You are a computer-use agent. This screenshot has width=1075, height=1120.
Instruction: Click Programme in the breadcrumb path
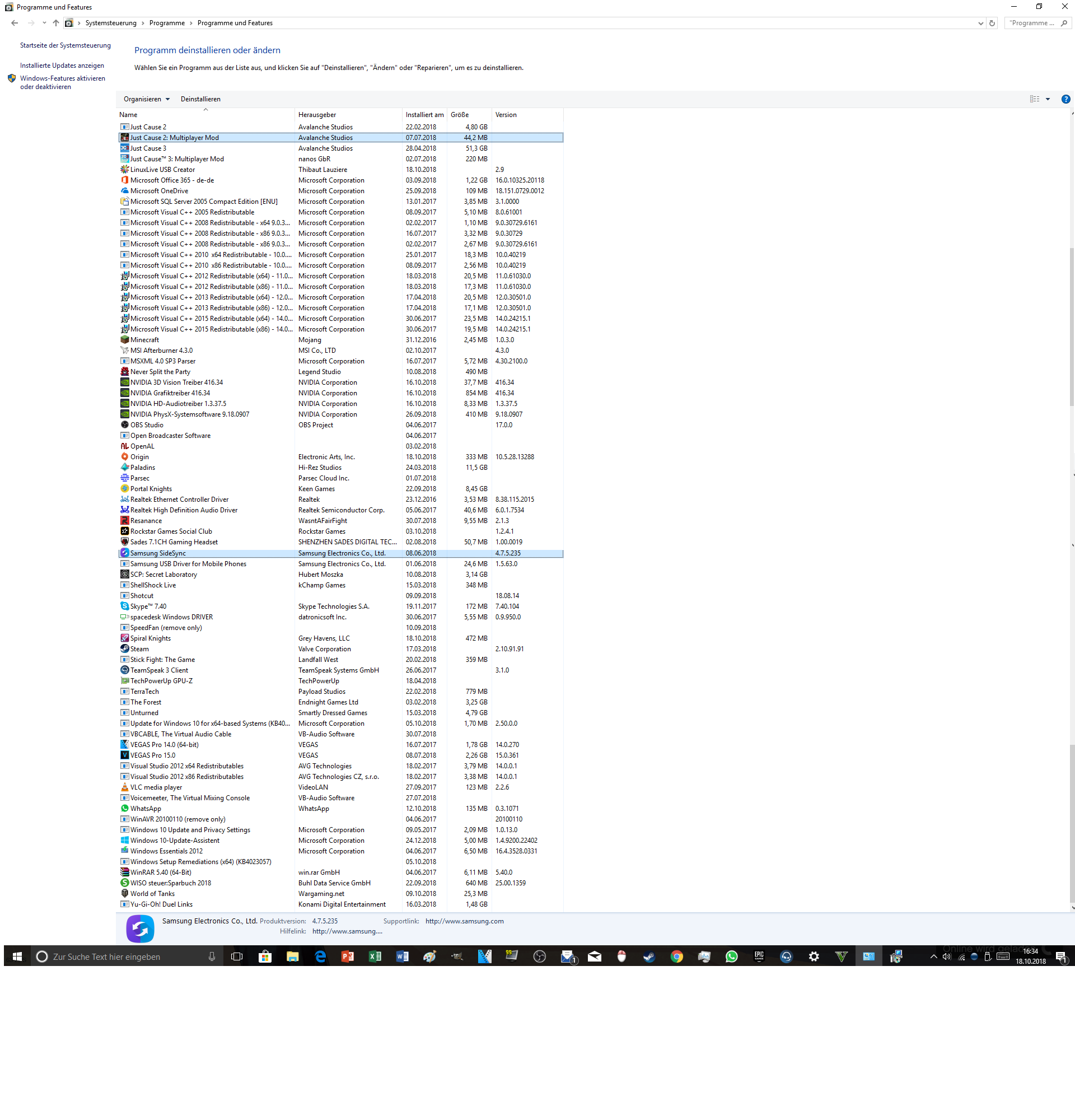(x=167, y=23)
